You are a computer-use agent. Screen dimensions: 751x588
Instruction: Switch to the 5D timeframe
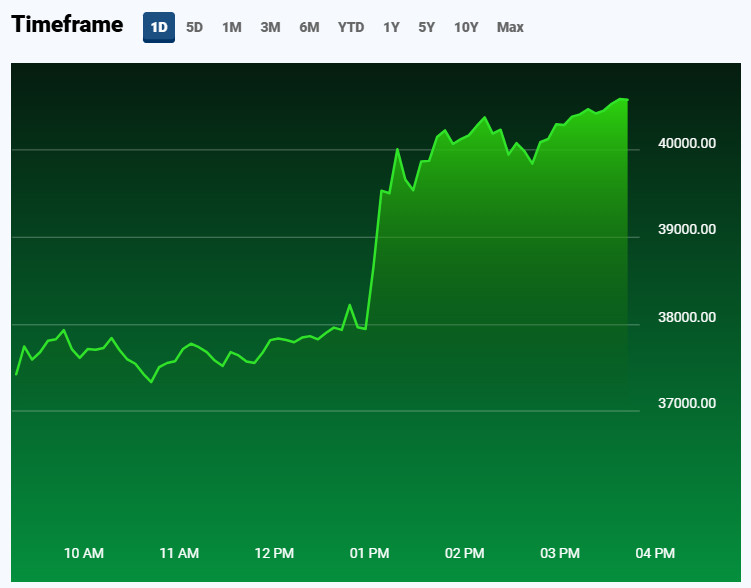click(194, 27)
